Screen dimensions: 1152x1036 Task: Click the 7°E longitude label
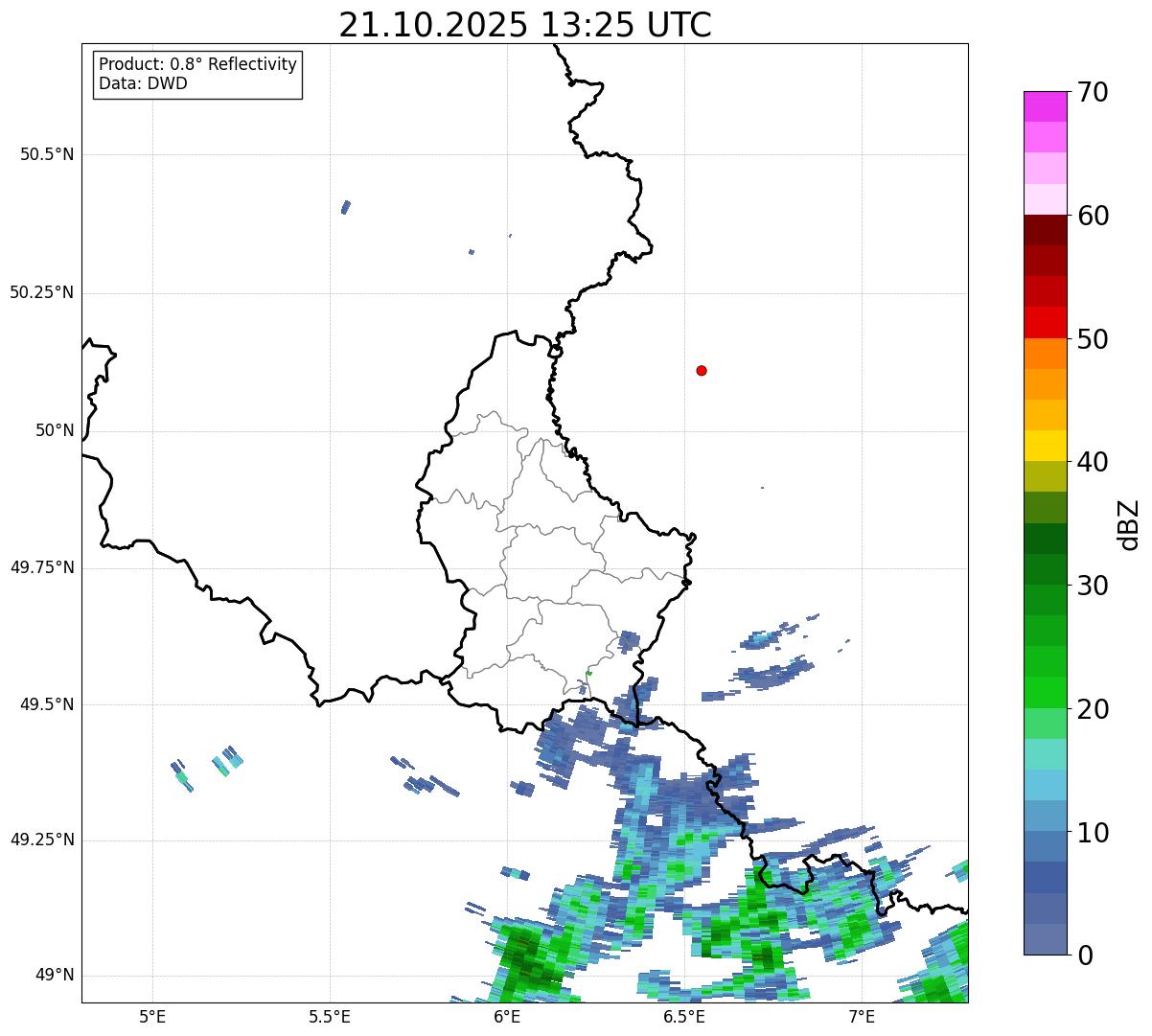point(862,1016)
